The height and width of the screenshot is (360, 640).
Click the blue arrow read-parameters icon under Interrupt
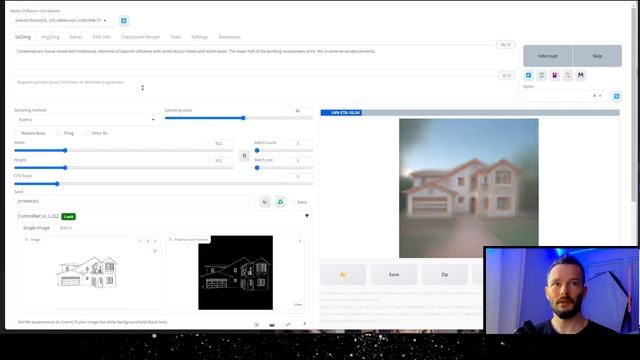529,75
